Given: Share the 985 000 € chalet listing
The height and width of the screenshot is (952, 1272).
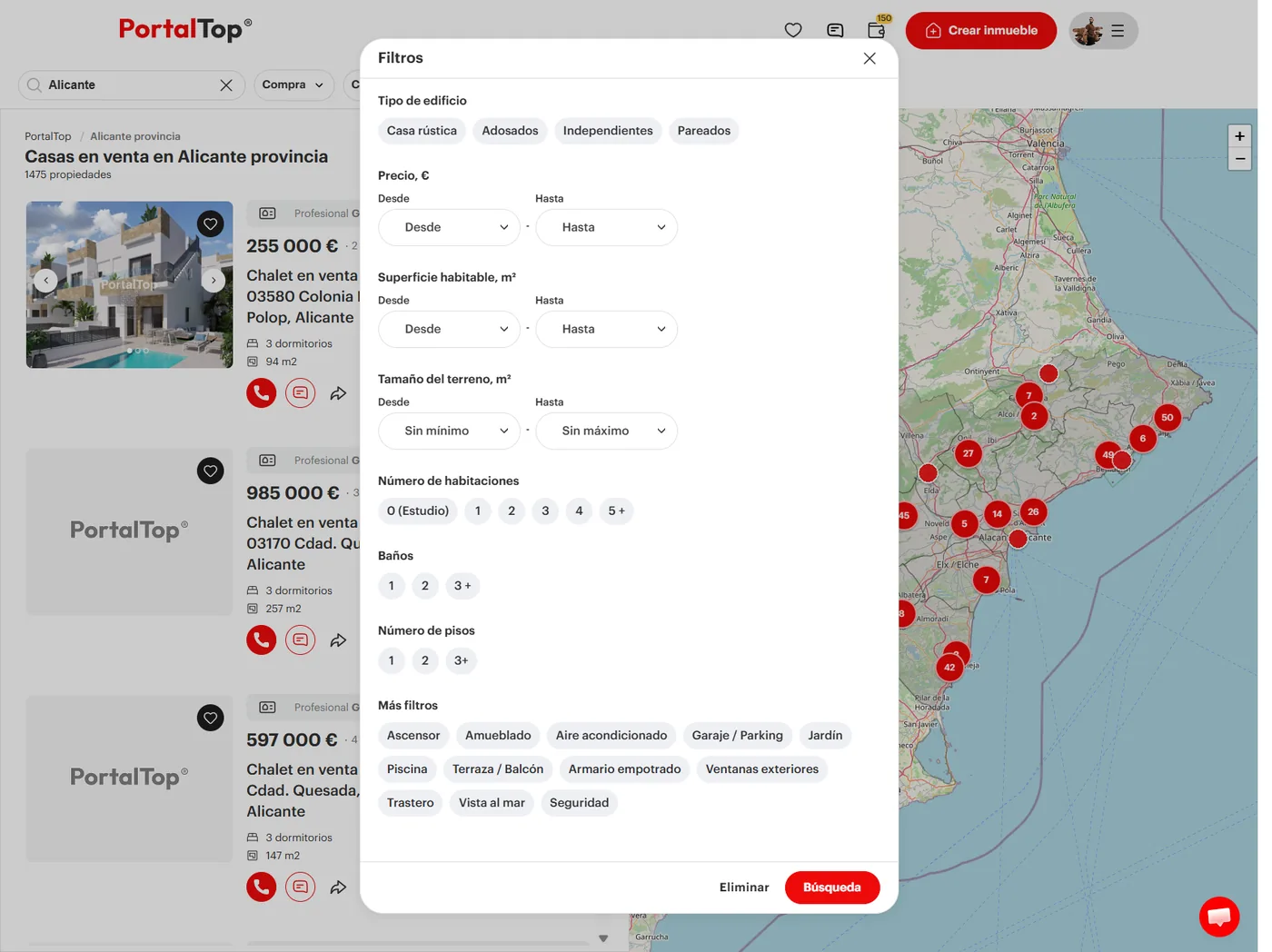Looking at the screenshot, I should pyautogui.click(x=338, y=640).
